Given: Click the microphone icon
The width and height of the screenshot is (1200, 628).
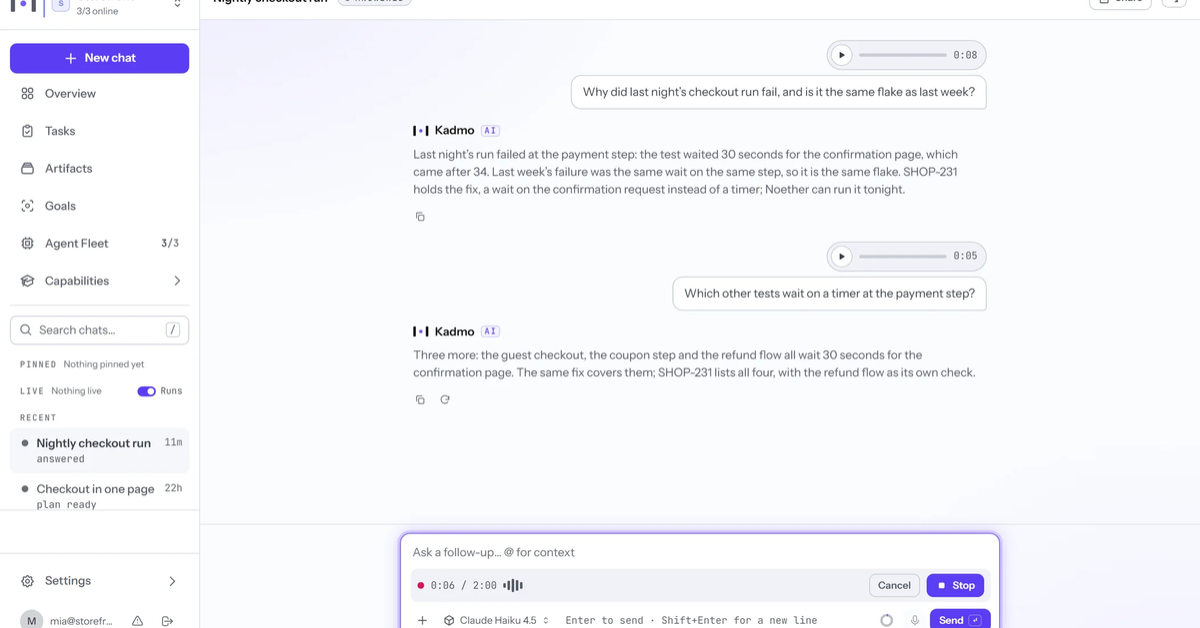Looking at the screenshot, I should tap(914, 621).
